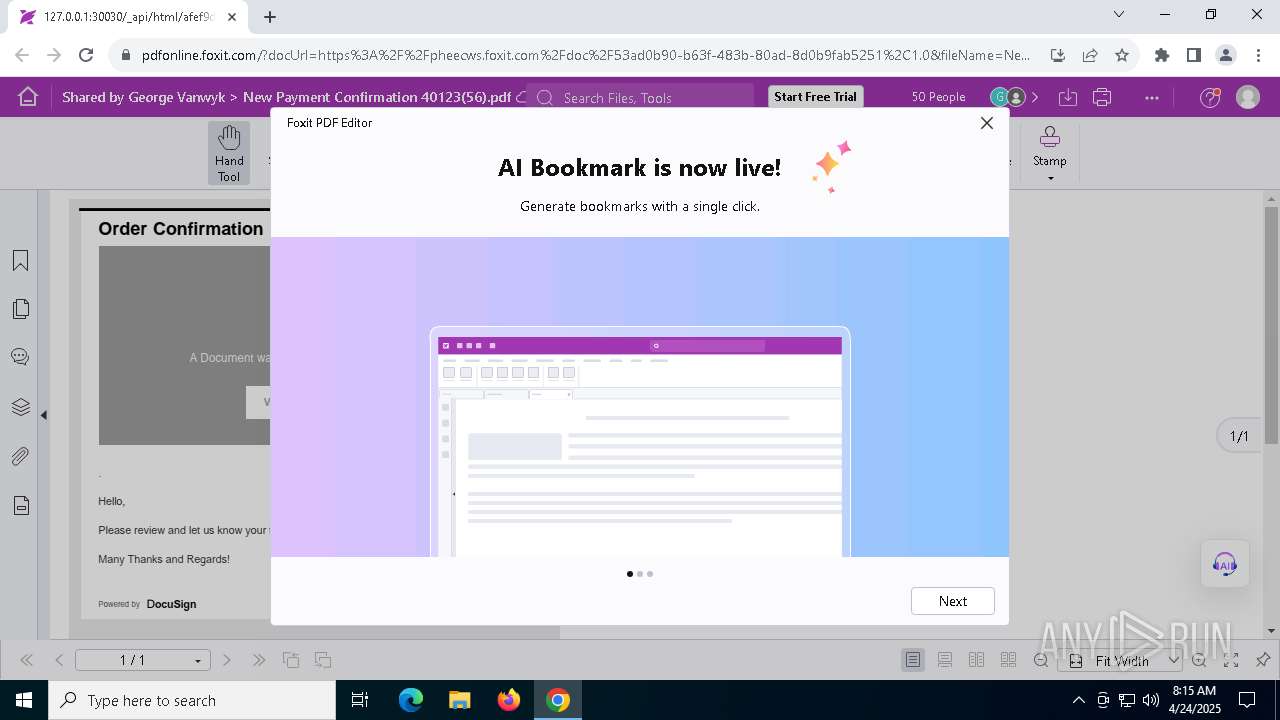Image resolution: width=1280 pixels, height=720 pixels.
Task: Select the third carousel dot indicator
Action: (650, 574)
